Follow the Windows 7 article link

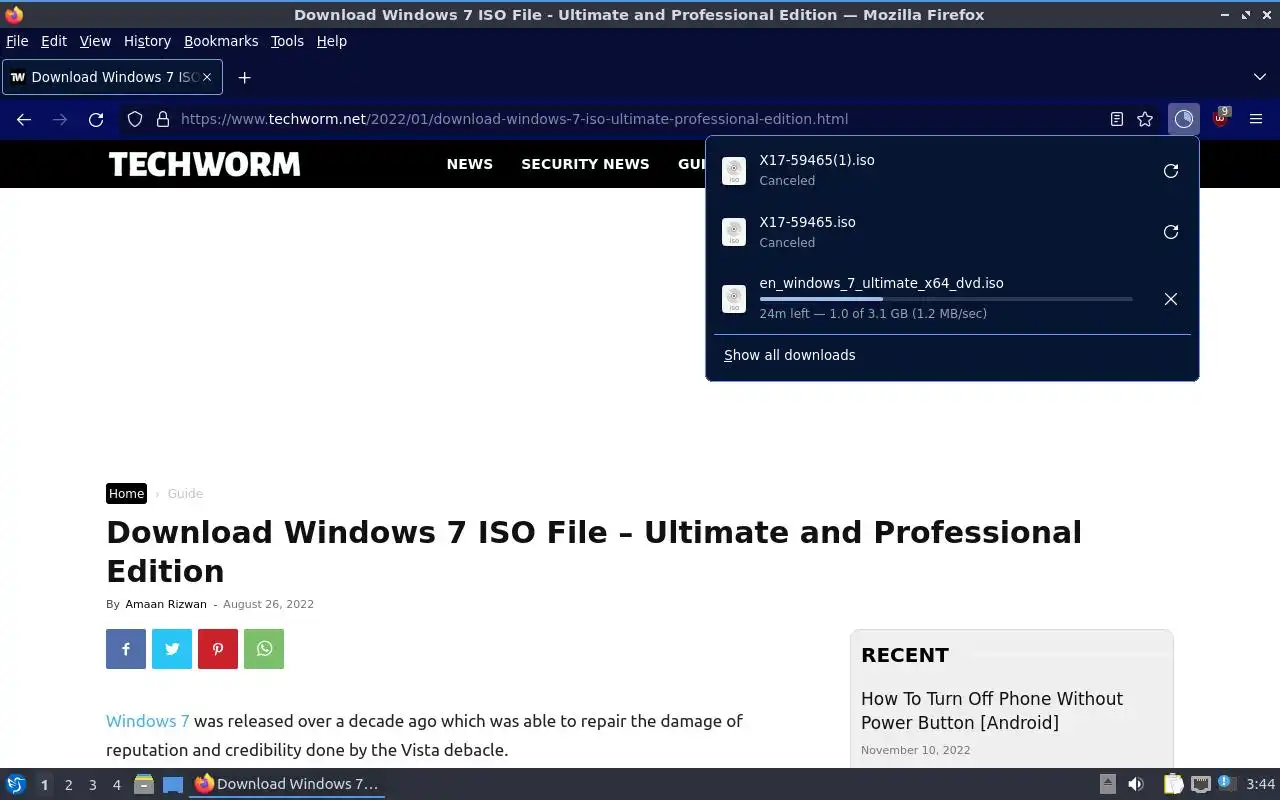click(148, 721)
